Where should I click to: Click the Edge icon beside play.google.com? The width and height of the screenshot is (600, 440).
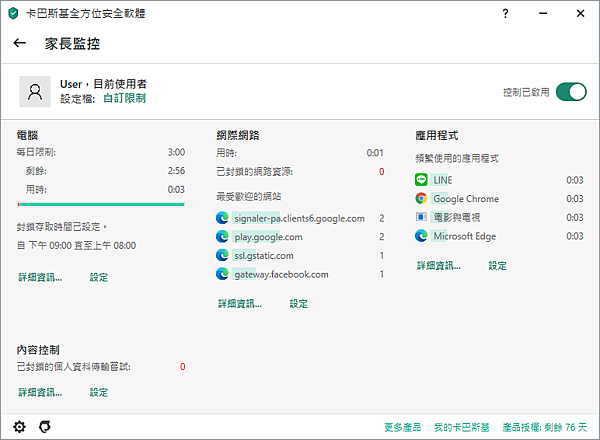coord(222,236)
